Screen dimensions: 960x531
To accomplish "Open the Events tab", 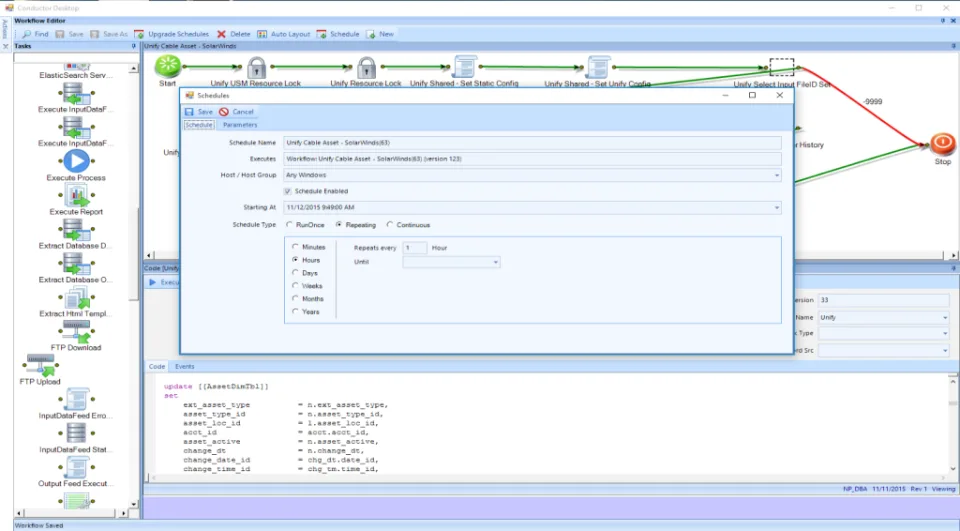I will point(184,366).
